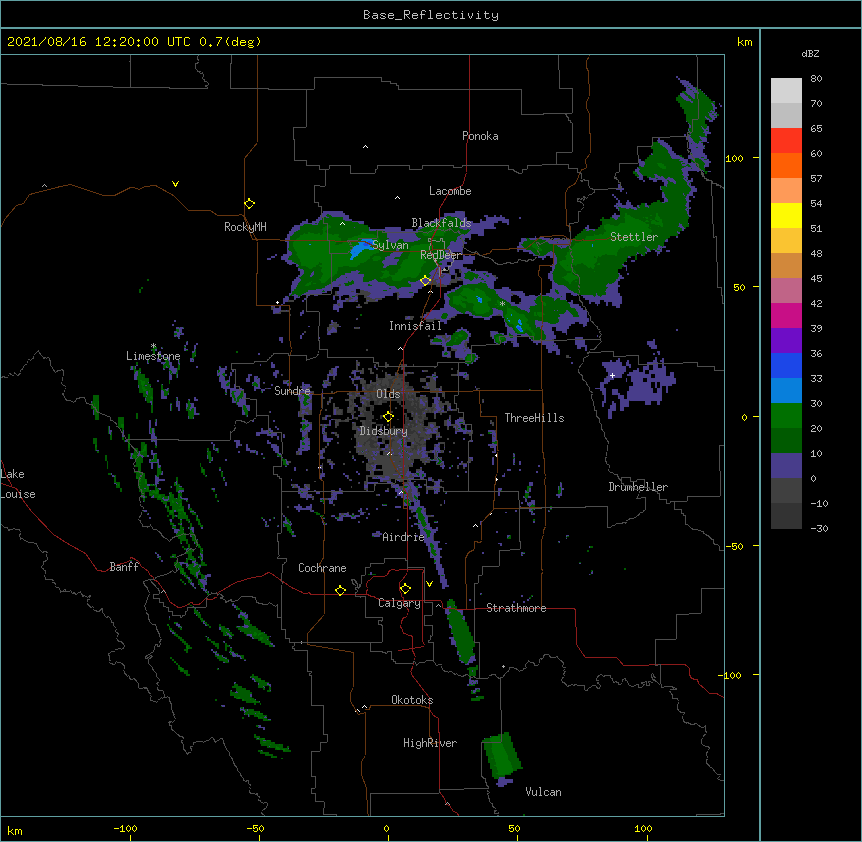
Task: Select the bright green 20-30 dBZ swatch
Action: pos(786,416)
